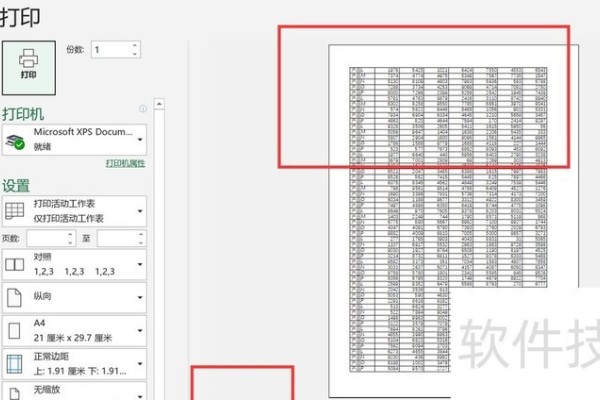Click the A4 paper sheet icon

coord(14,331)
